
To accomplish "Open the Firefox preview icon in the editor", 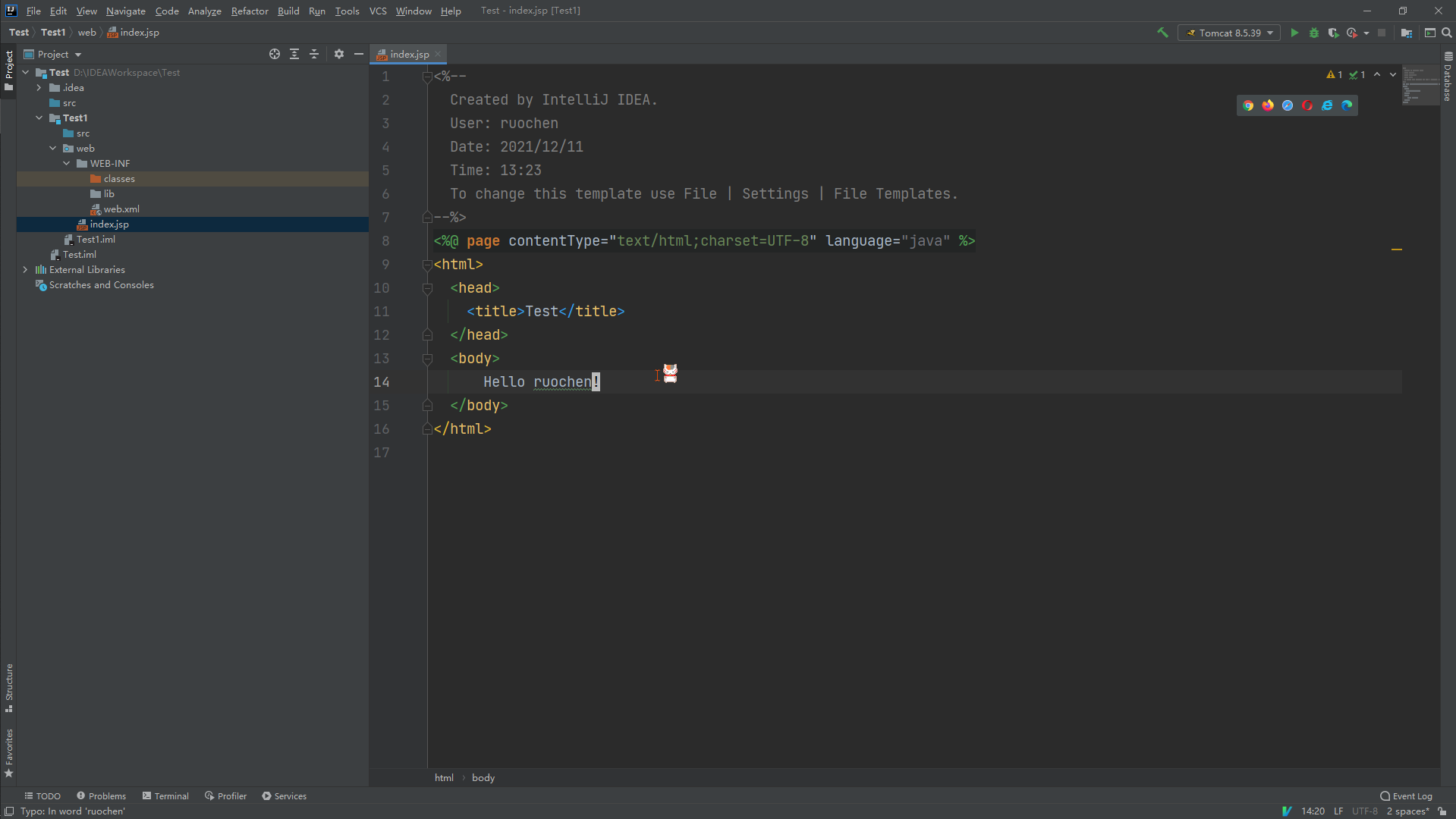I will [x=1268, y=105].
